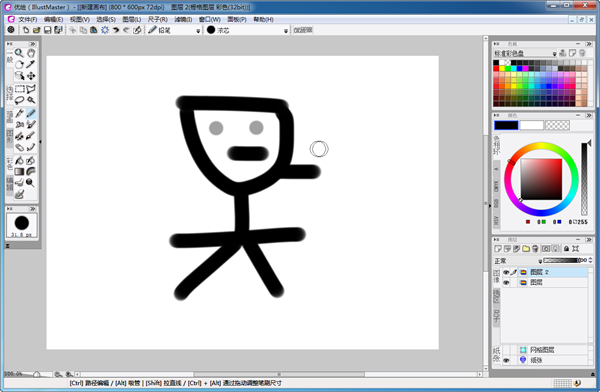Screen dimensions: 600x392
Task: Open the 文件(F) menu
Action: tap(28, 19)
